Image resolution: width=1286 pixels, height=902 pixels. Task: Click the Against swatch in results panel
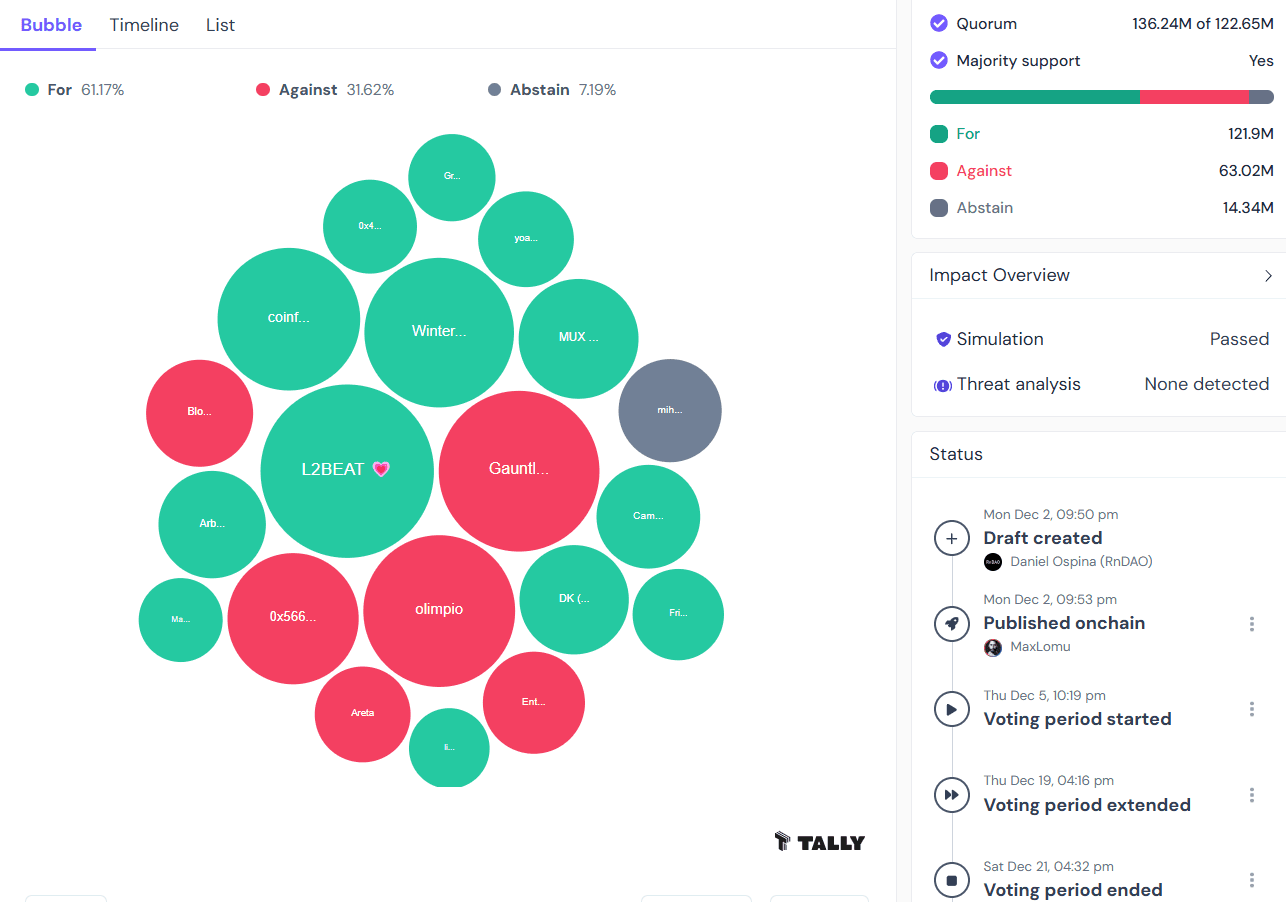pyautogui.click(x=939, y=171)
